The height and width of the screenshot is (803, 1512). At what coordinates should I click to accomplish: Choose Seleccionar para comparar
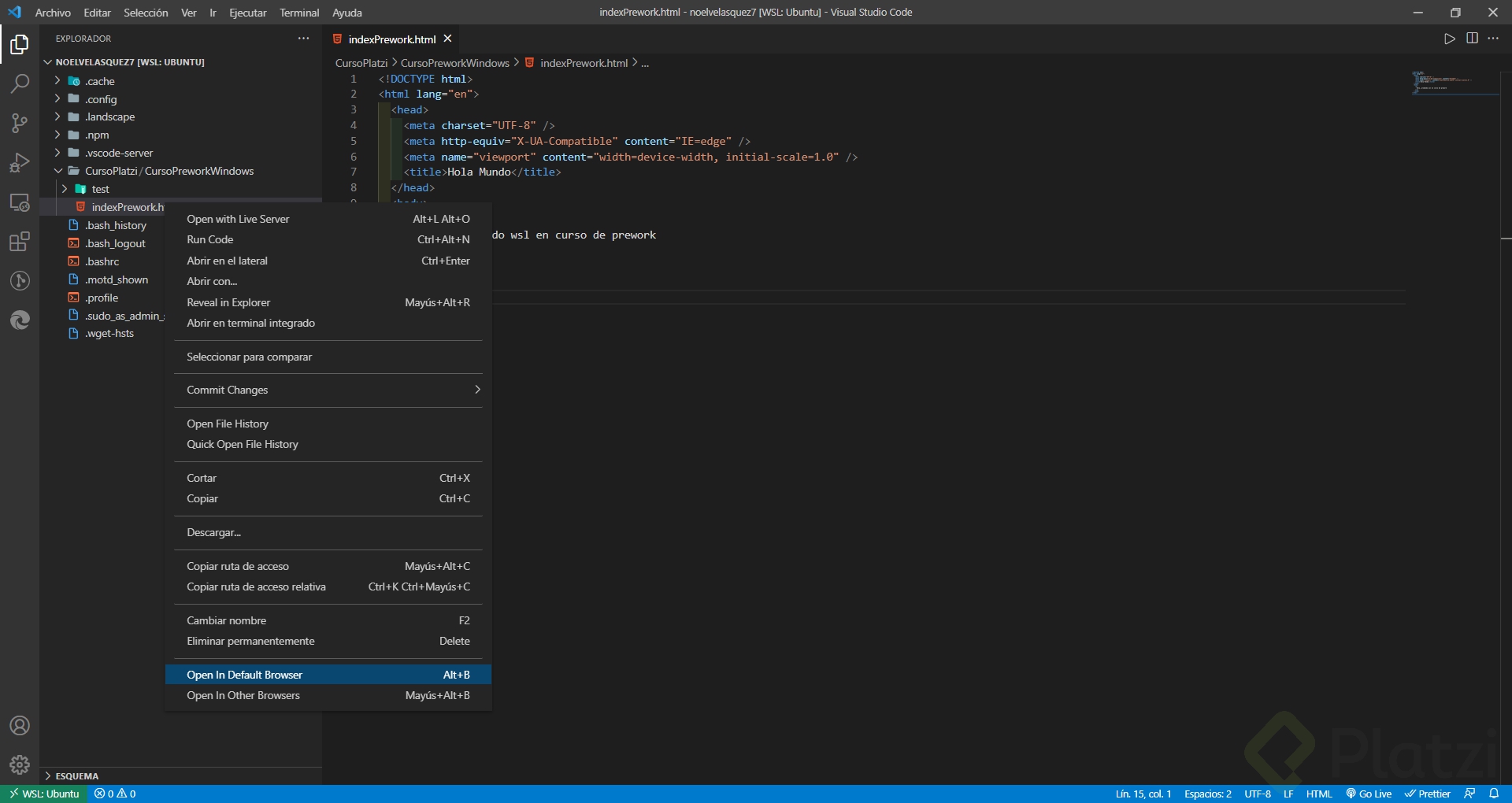[328, 357]
